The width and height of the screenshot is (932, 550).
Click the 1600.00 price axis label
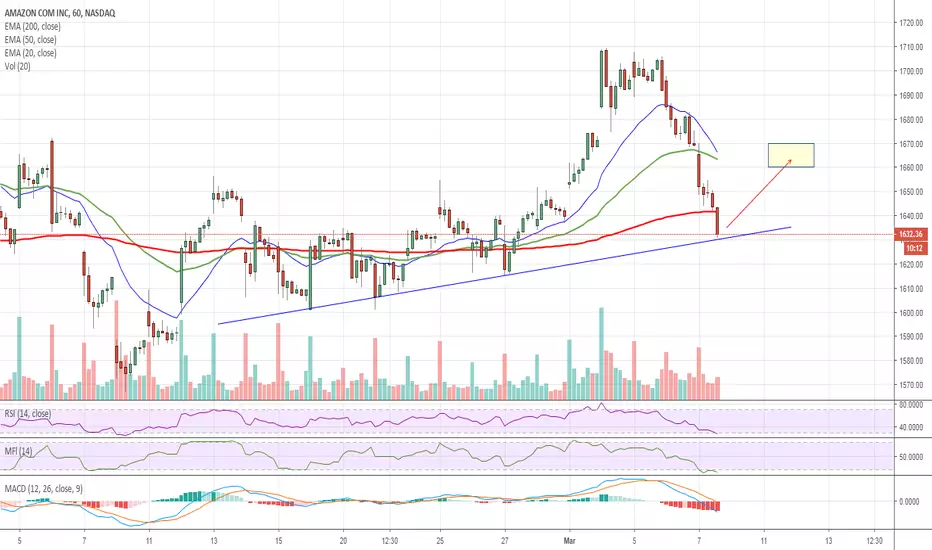tap(911, 313)
